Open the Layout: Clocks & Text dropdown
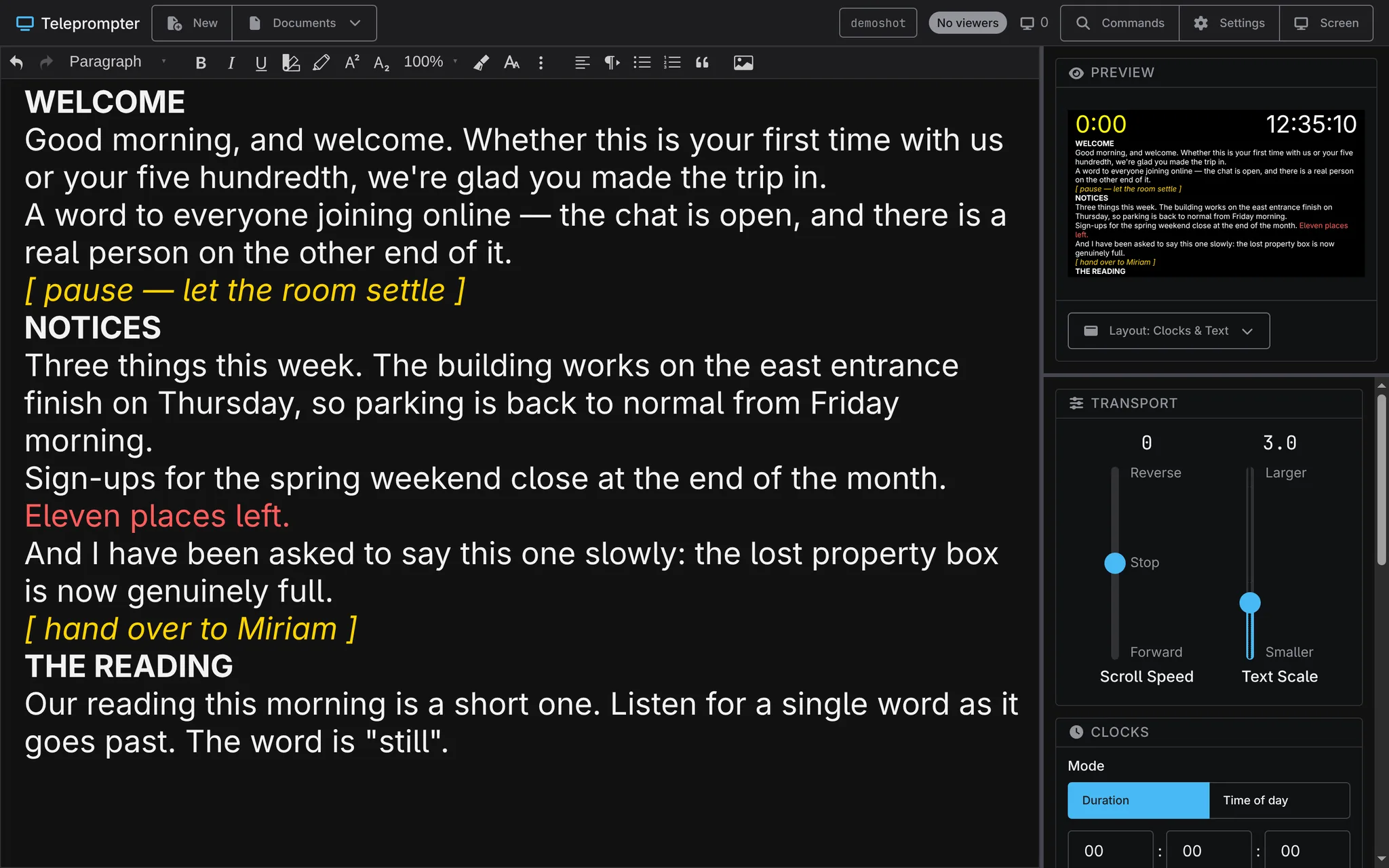The width and height of the screenshot is (1389, 868). [x=1169, y=331]
